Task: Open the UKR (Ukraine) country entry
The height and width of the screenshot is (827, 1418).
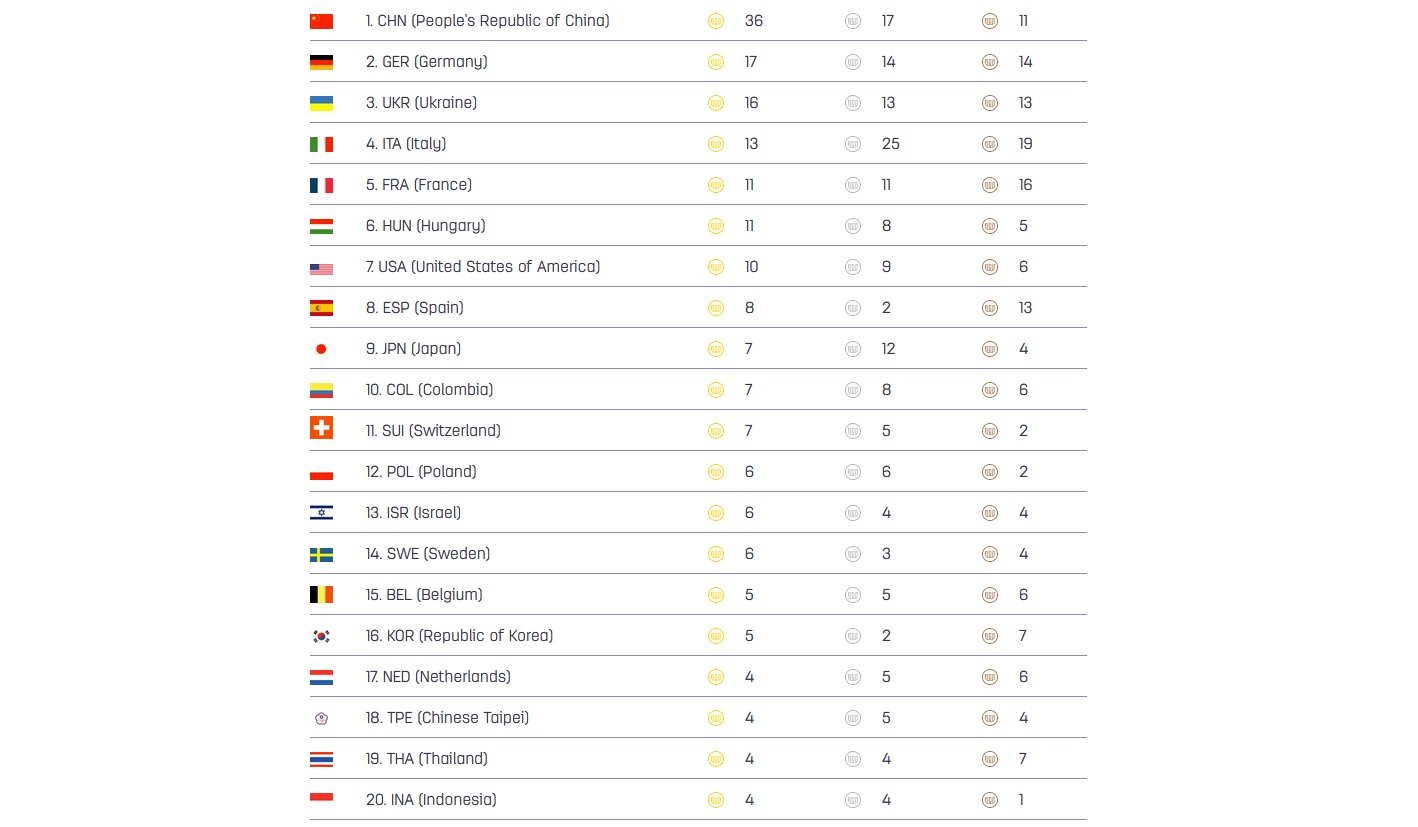Action: pos(421,103)
